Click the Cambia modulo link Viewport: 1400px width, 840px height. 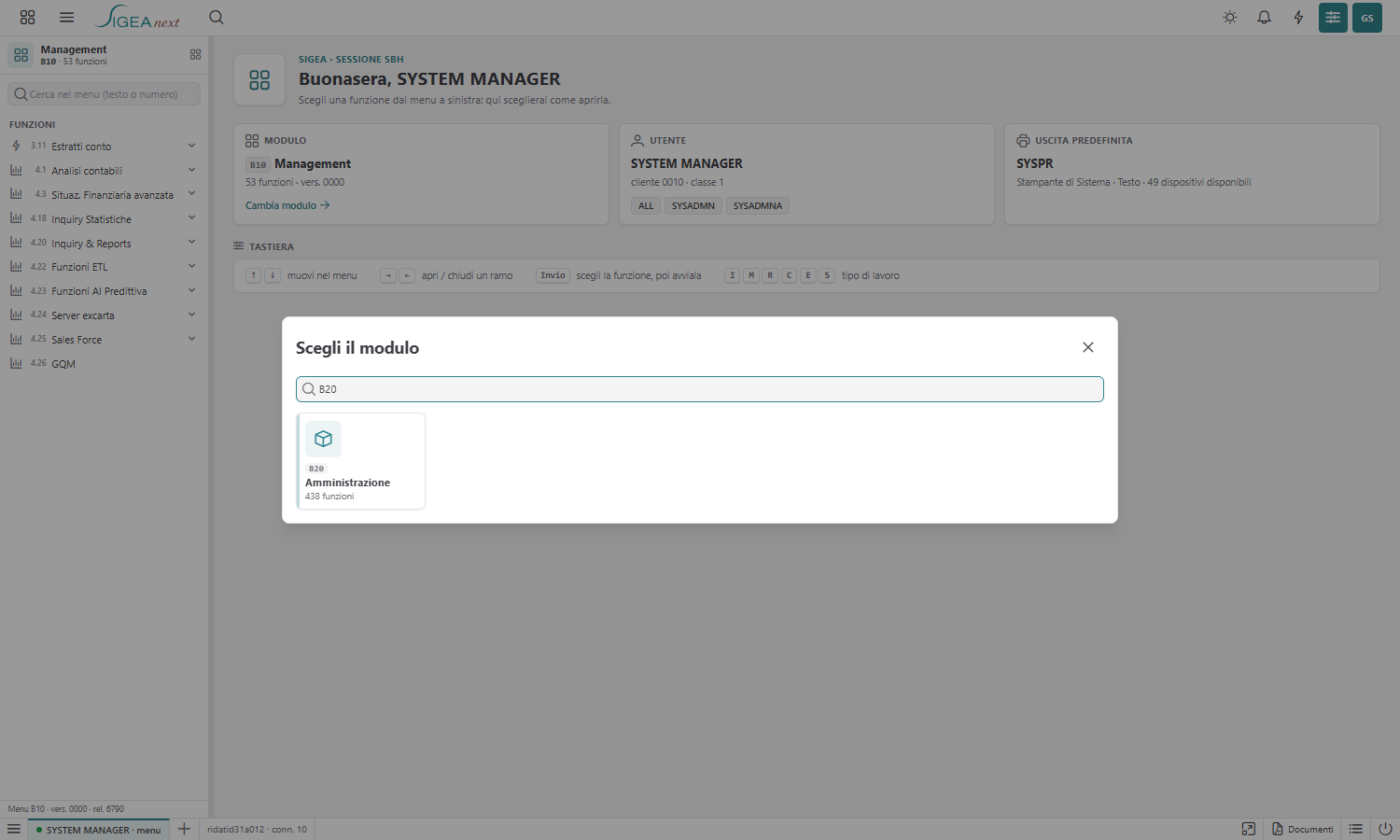click(287, 205)
